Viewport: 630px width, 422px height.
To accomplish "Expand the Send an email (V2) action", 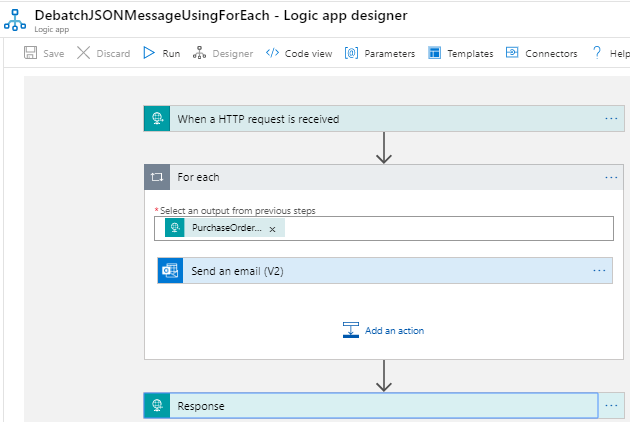I will click(x=385, y=270).
